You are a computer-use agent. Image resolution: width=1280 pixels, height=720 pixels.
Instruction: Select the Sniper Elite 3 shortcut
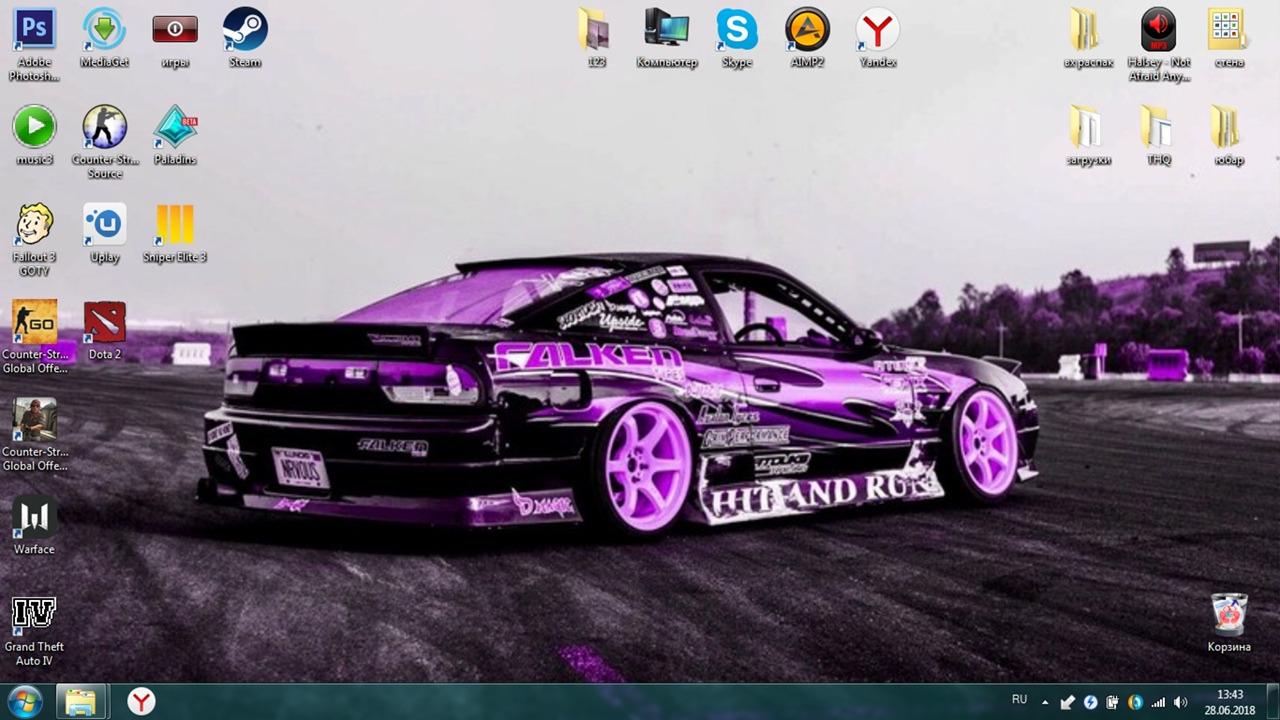click(175, 225)
